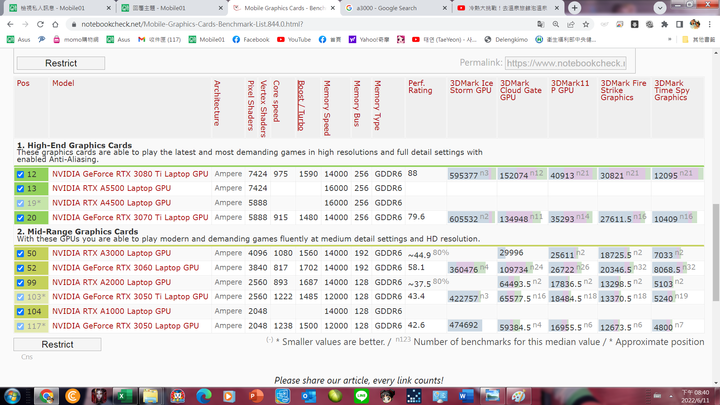Screen dimensions: 720x405
Task: Click the zoom magnifier icon in address bar
Action: tap(556, 24)
